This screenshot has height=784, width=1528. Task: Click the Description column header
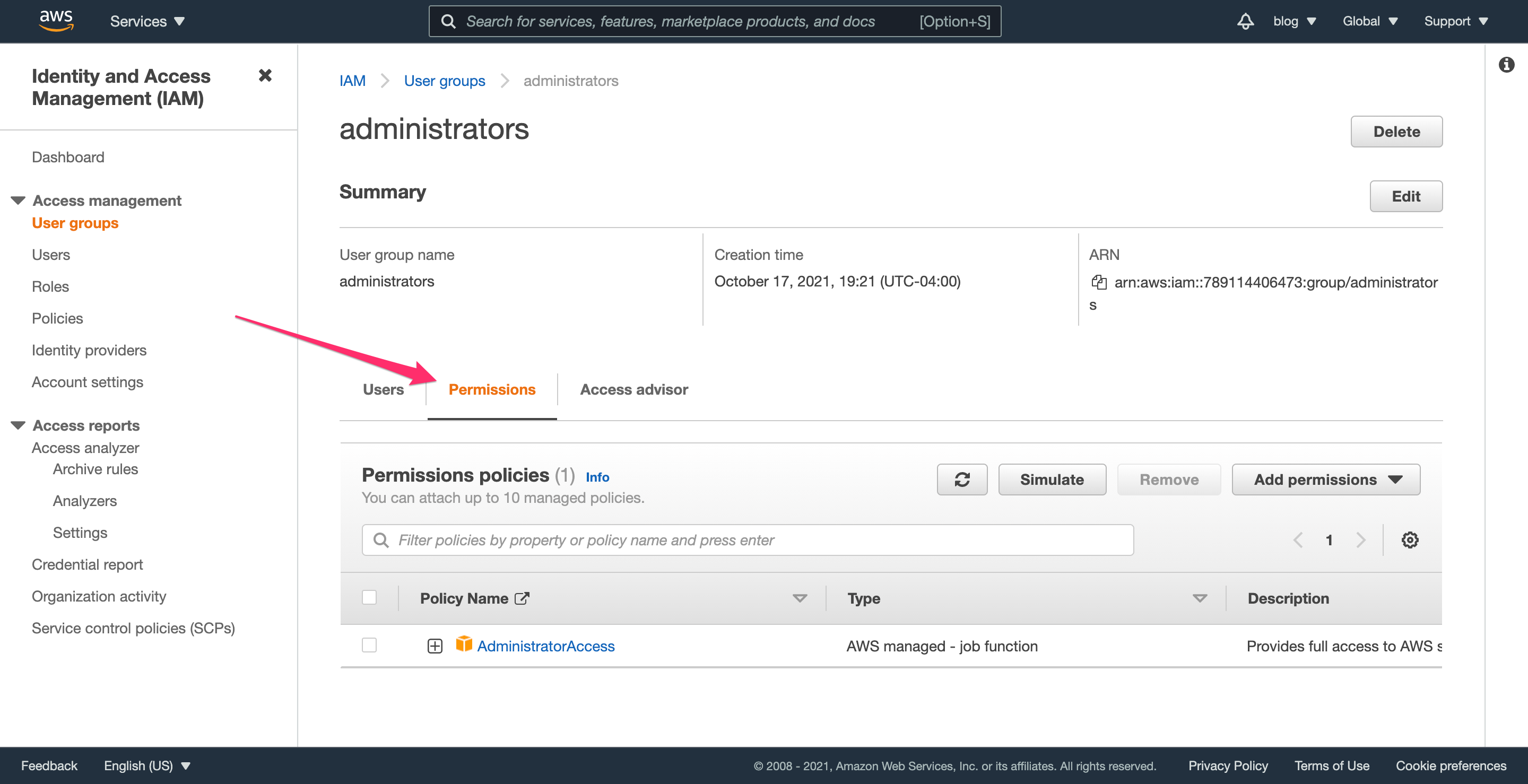coord(1288,598)
